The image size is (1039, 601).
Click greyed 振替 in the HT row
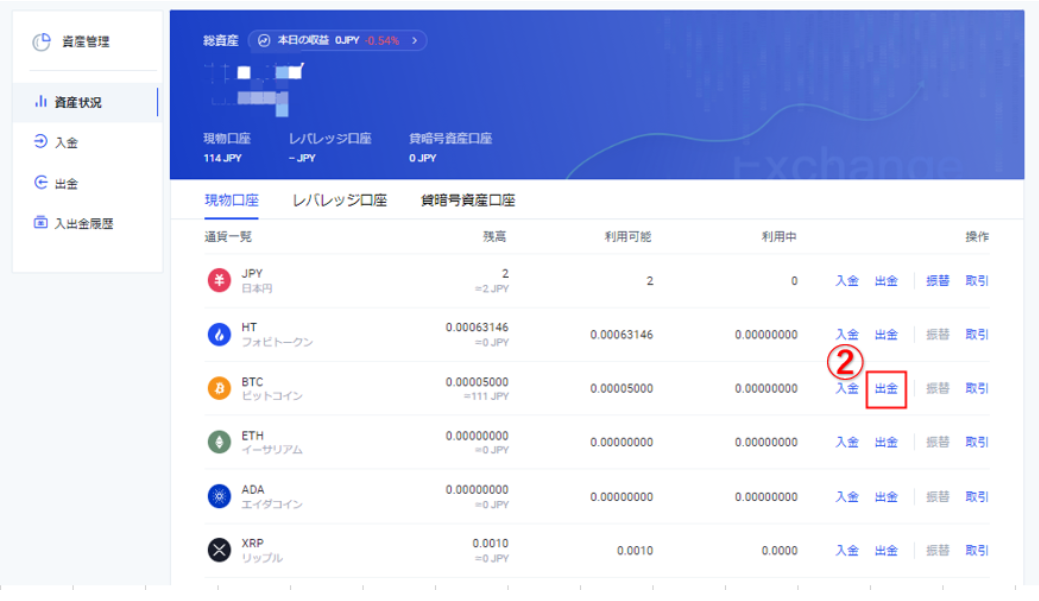pyautogui.click(x=938, y=334)
